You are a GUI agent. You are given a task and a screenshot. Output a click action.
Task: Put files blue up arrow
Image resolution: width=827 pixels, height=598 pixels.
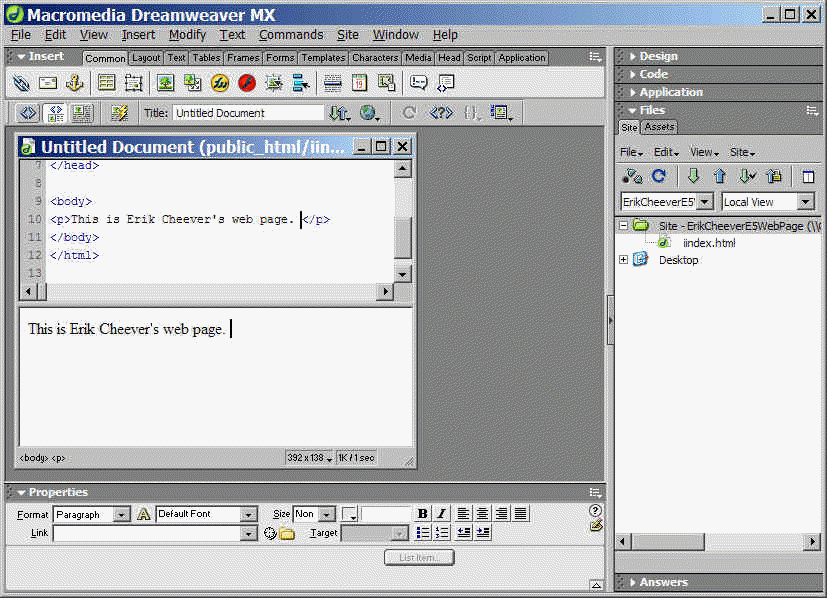[720, 176]
